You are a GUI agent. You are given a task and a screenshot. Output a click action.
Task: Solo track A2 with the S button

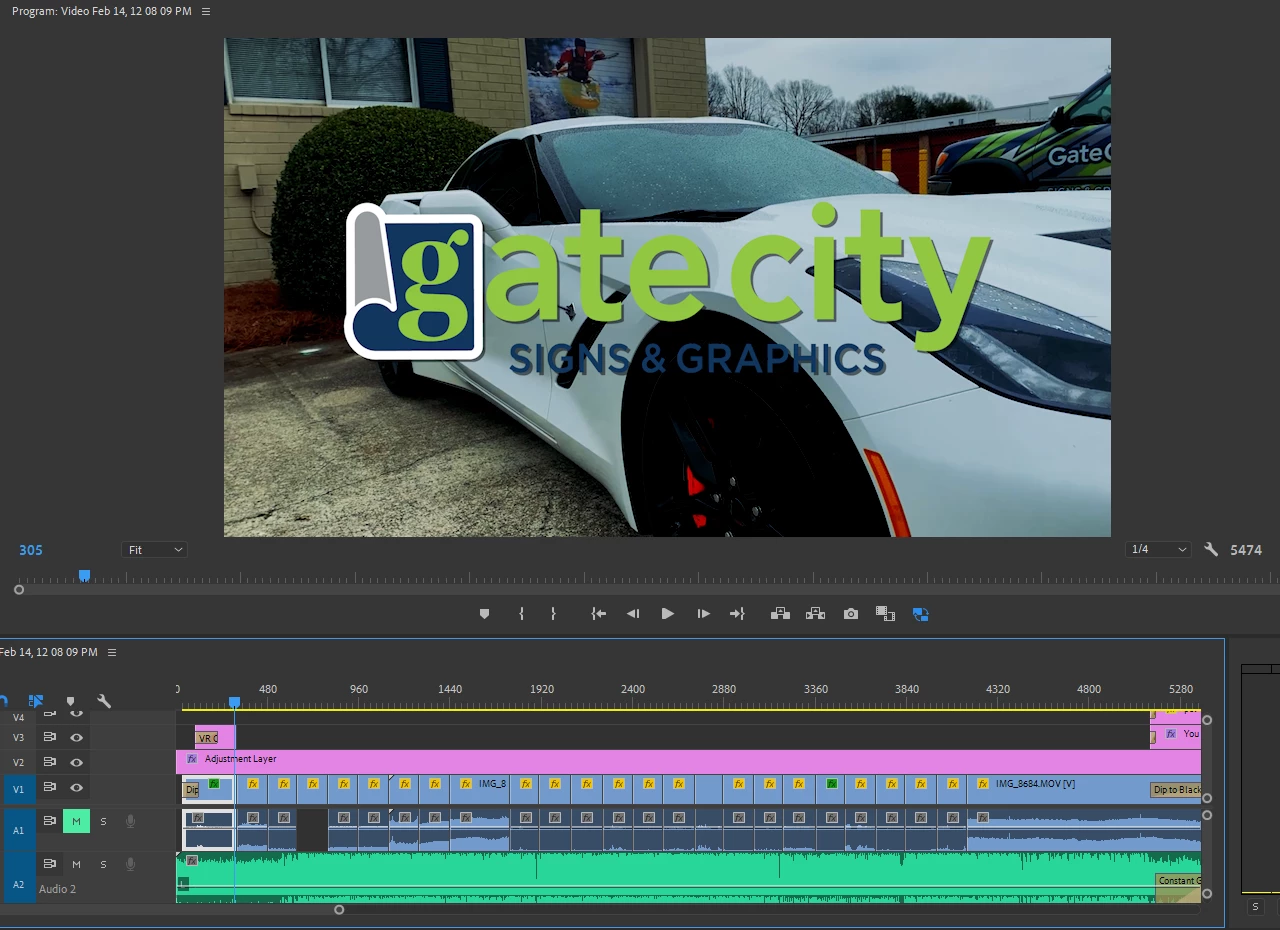tap(103, 864)
